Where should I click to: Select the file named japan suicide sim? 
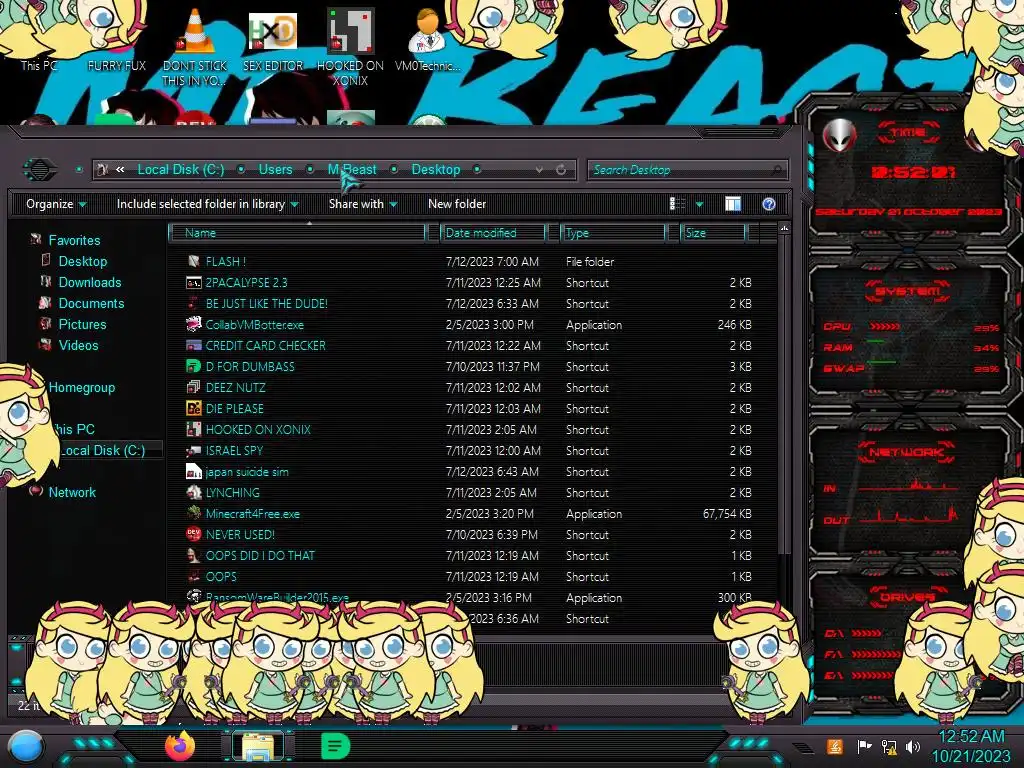pos(247,472)
